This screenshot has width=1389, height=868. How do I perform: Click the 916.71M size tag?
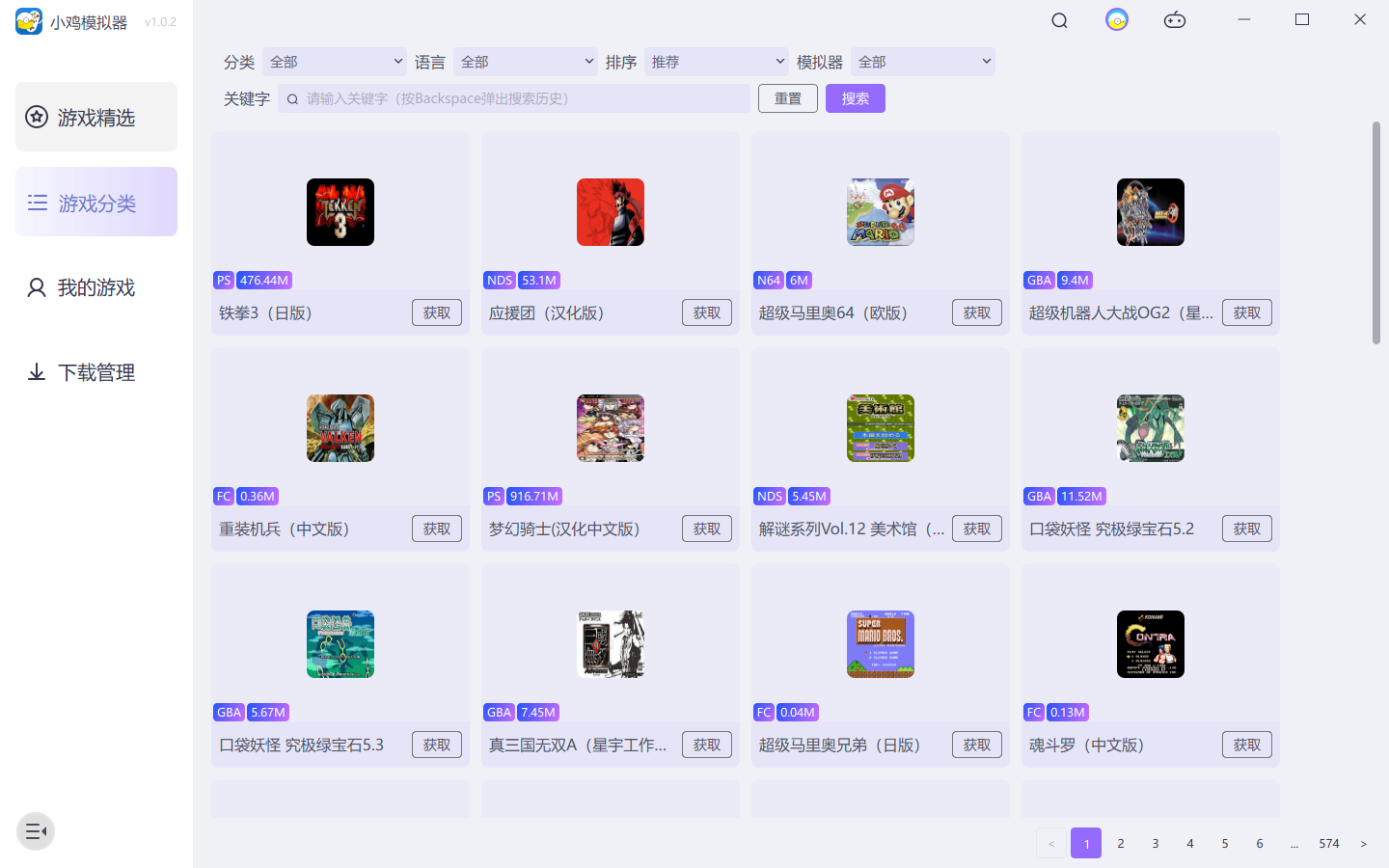pos(534,496)
